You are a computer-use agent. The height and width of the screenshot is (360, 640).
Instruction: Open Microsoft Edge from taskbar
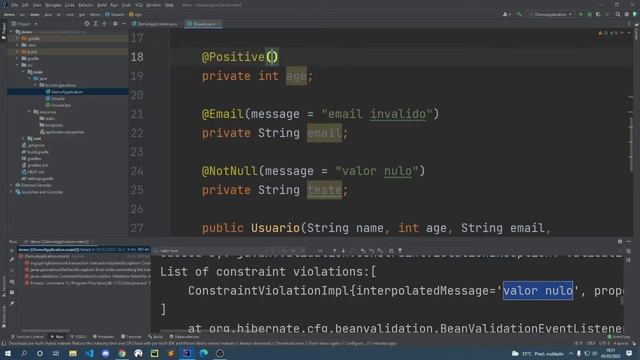(x=204, y=353)
